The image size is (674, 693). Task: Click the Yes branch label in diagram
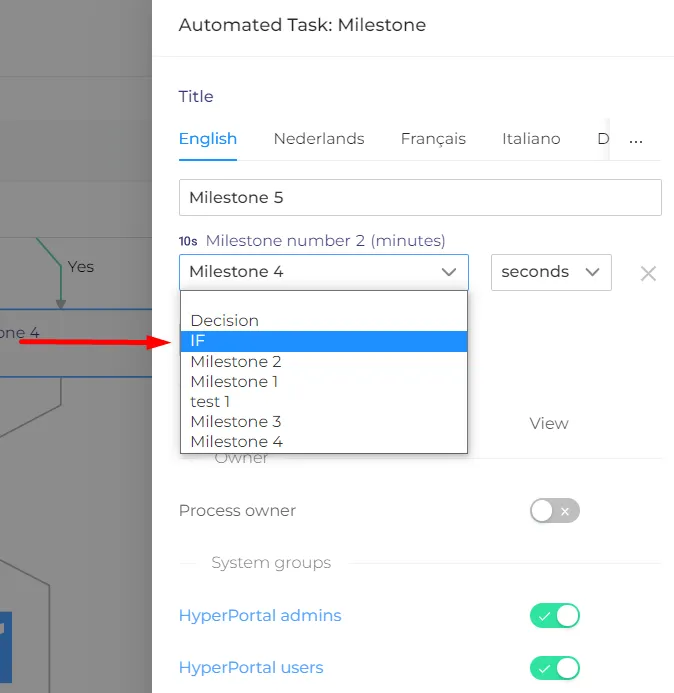pyautogui.click(x=80, y=267)
